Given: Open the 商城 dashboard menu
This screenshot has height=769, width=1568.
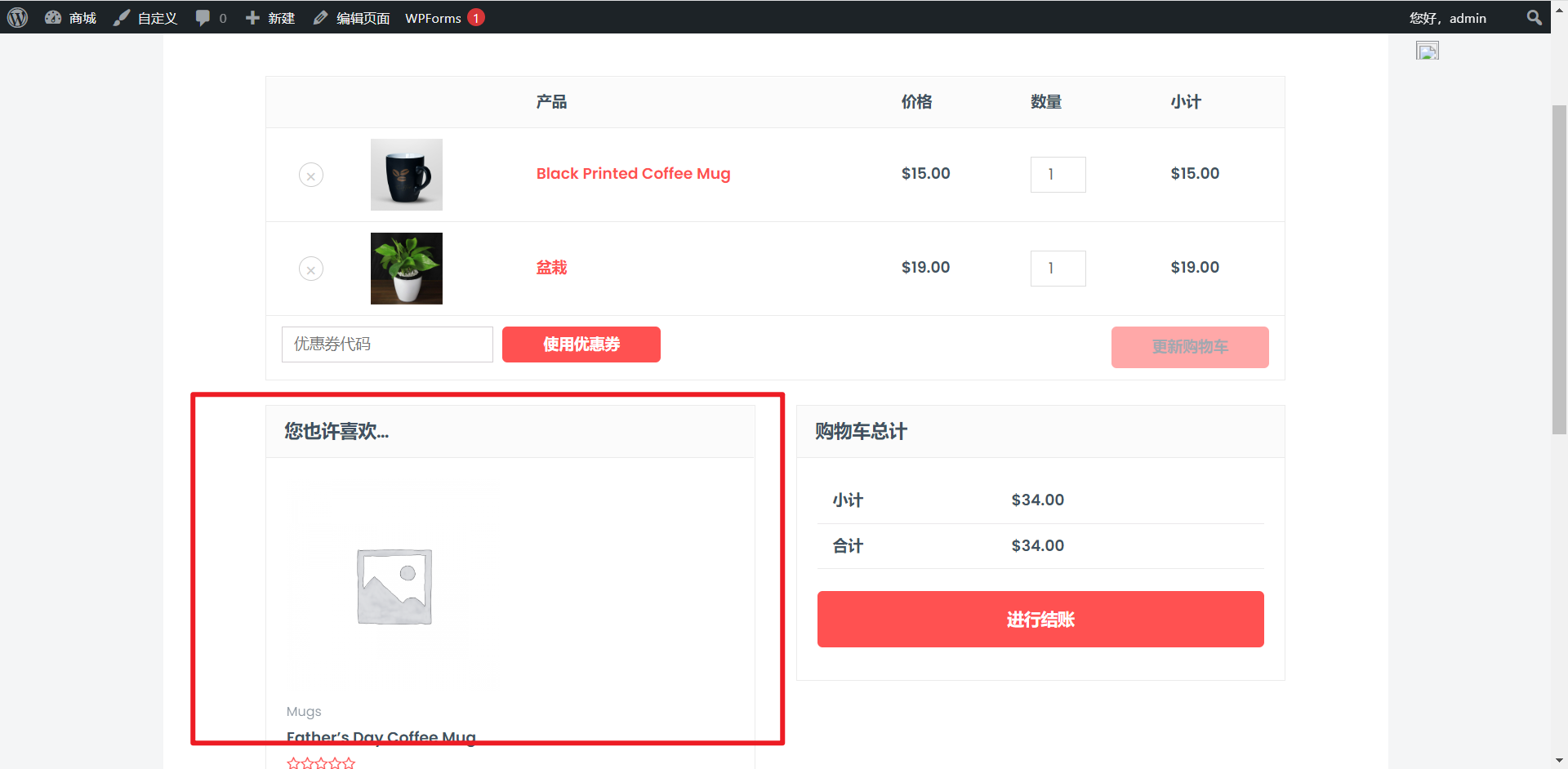Looking at the screenshot, I should tap(71, 18).
